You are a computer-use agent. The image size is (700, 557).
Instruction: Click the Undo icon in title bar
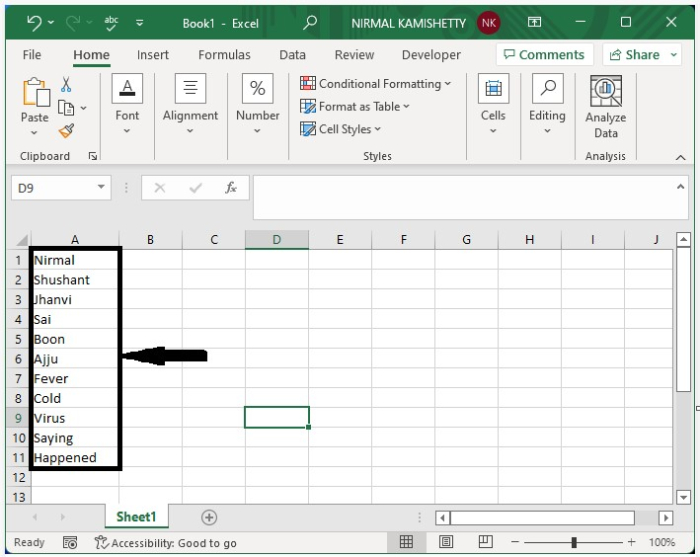tap(34, 22)
